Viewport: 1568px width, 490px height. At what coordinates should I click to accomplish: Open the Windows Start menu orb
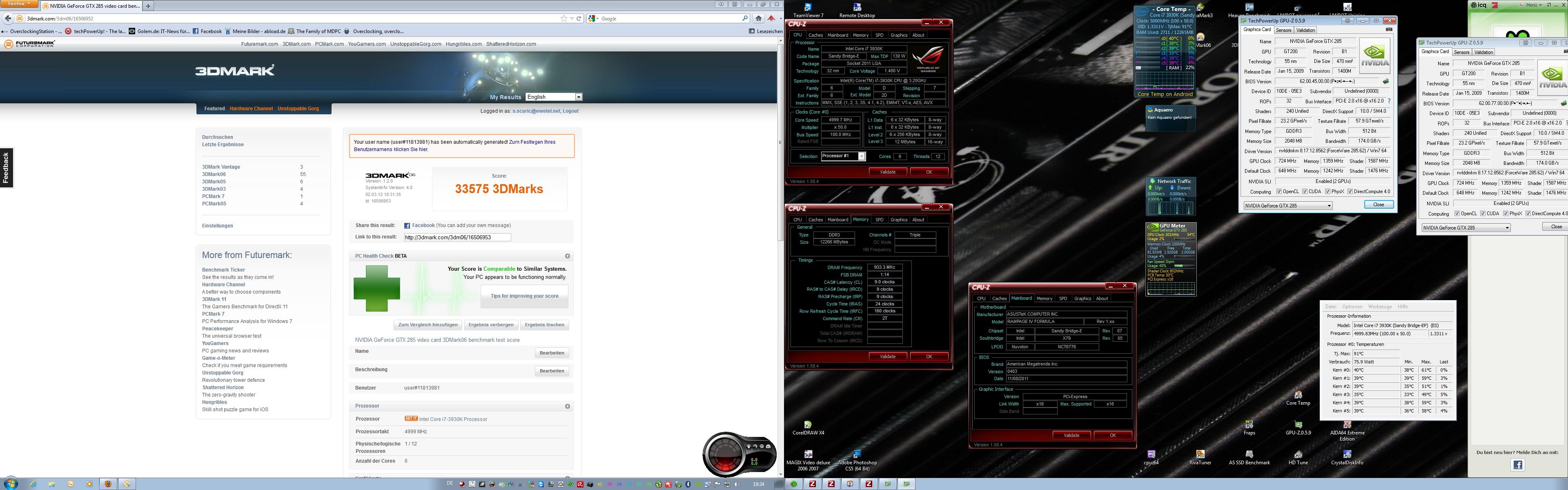(x=11, y=484)
